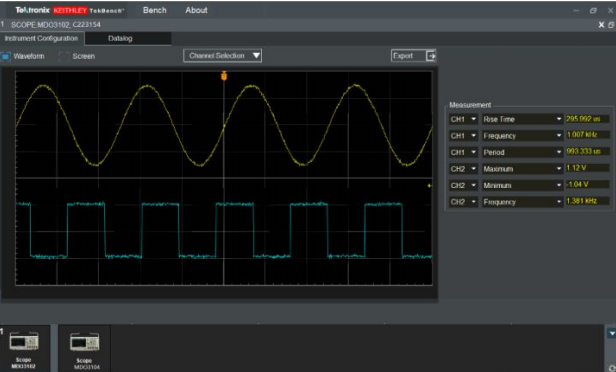Minimize the TekBench window
Viewport: 616px width, 372px height.
(x=576, y=11)
